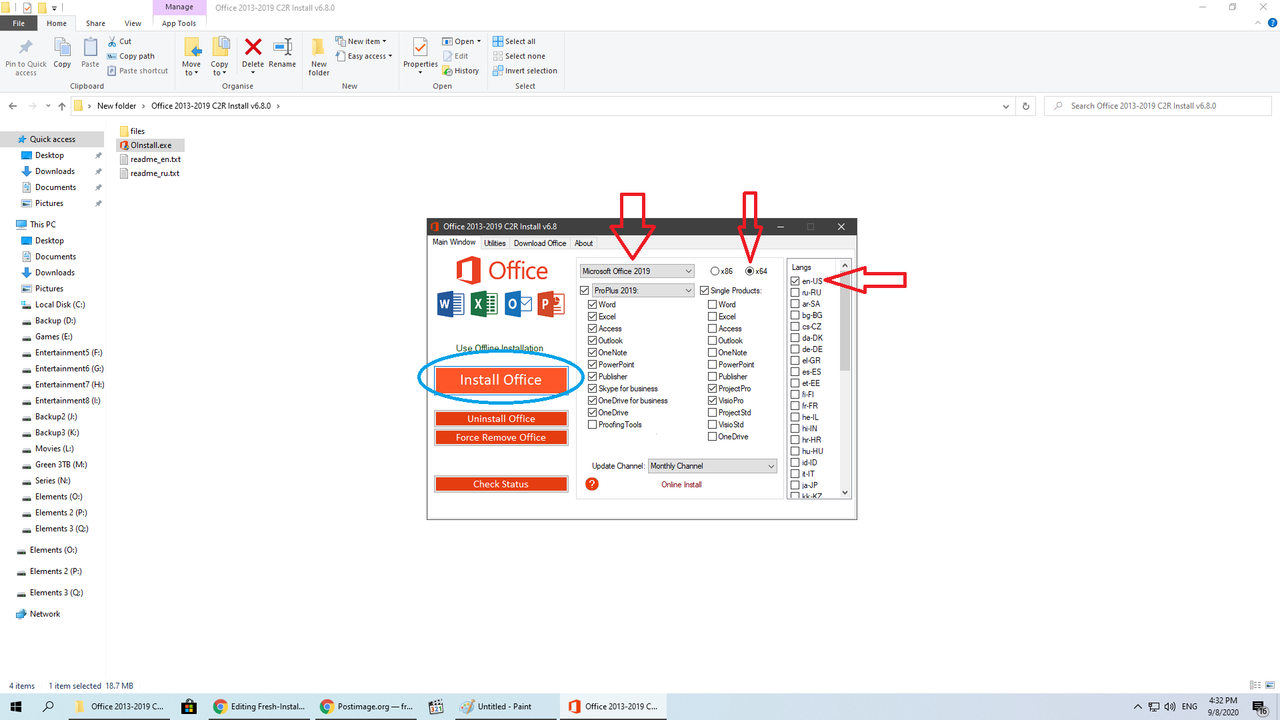Click the Online Install label

[x=681, y=484]
